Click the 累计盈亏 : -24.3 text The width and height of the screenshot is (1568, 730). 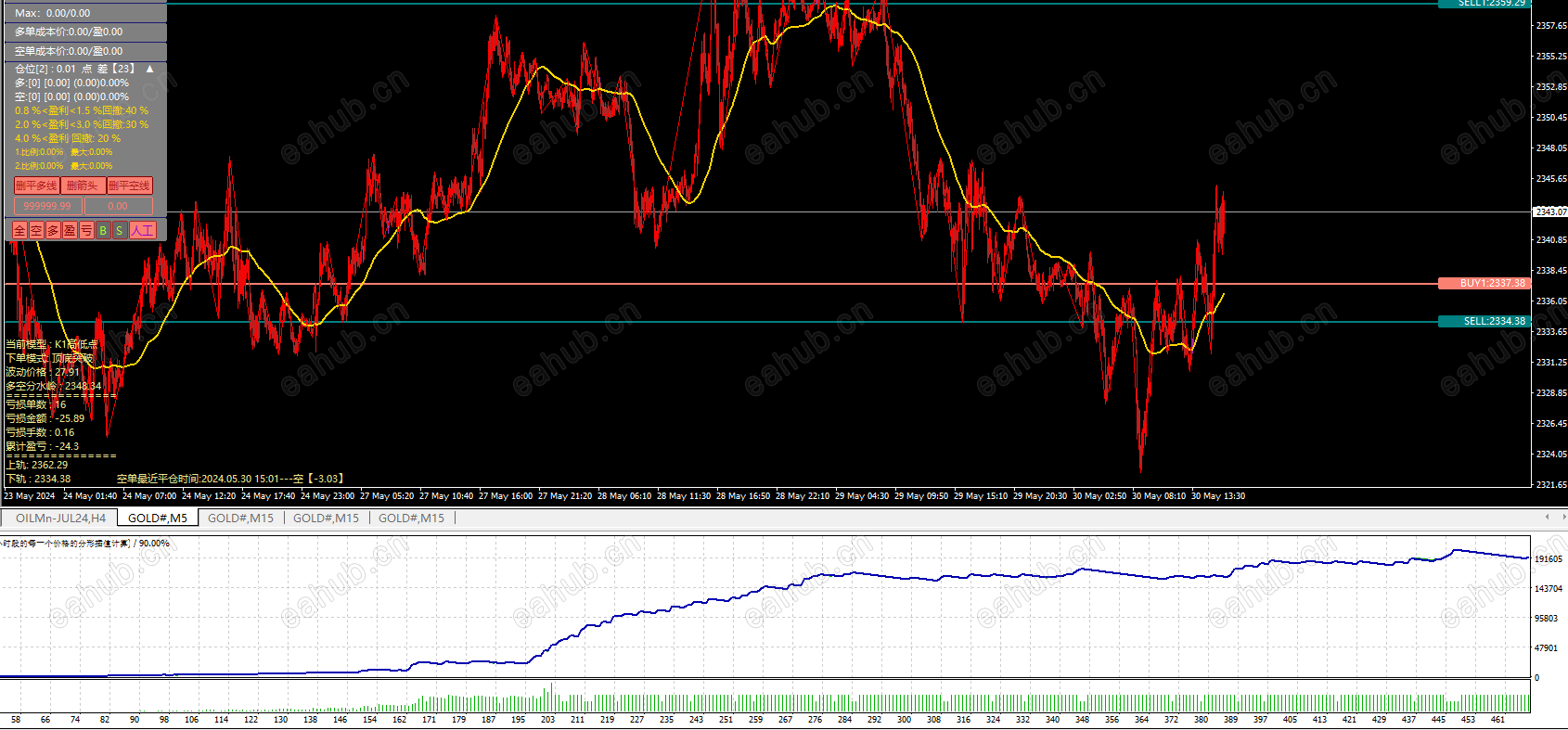point(43,446)
